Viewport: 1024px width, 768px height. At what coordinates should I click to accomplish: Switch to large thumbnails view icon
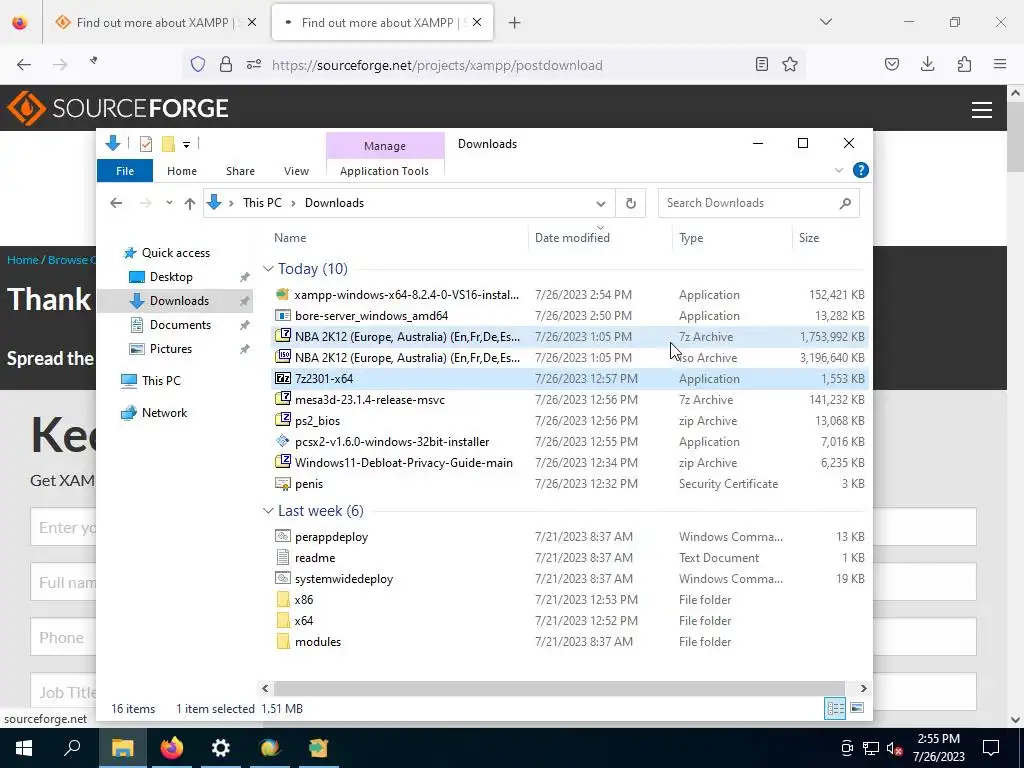pos(857,708)
